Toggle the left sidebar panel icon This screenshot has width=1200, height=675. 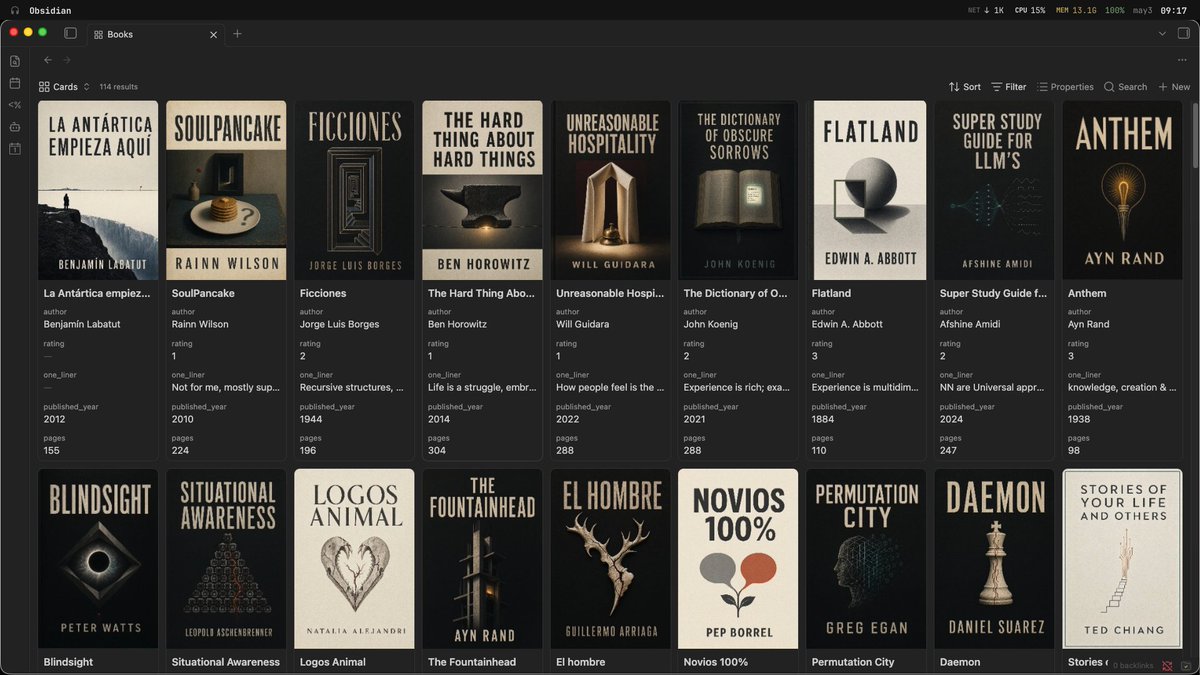70,33
